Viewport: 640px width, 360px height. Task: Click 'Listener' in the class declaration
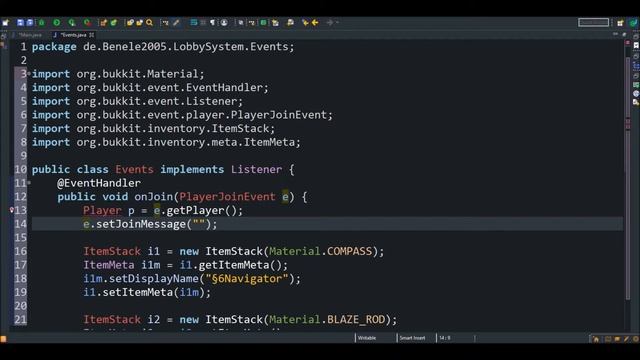pos(256,169)
